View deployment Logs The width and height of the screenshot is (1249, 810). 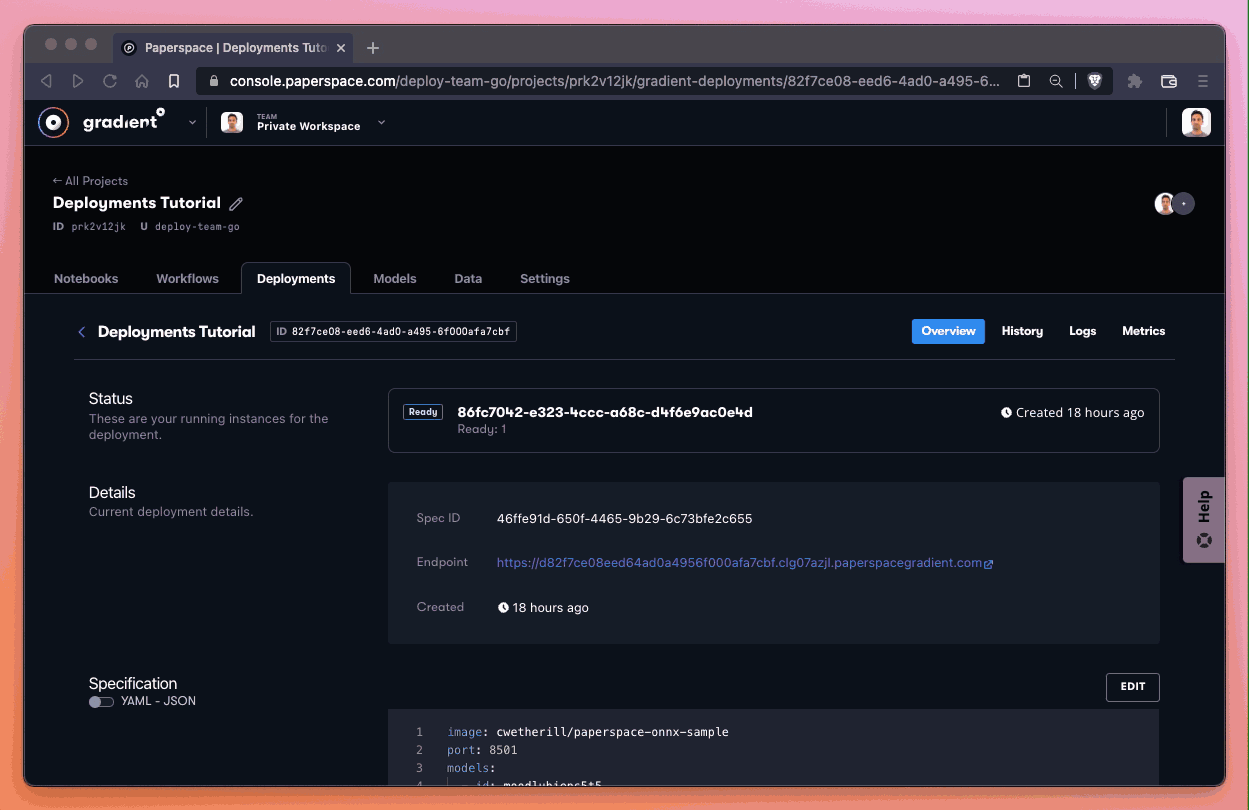click(x=1083, y=331)
